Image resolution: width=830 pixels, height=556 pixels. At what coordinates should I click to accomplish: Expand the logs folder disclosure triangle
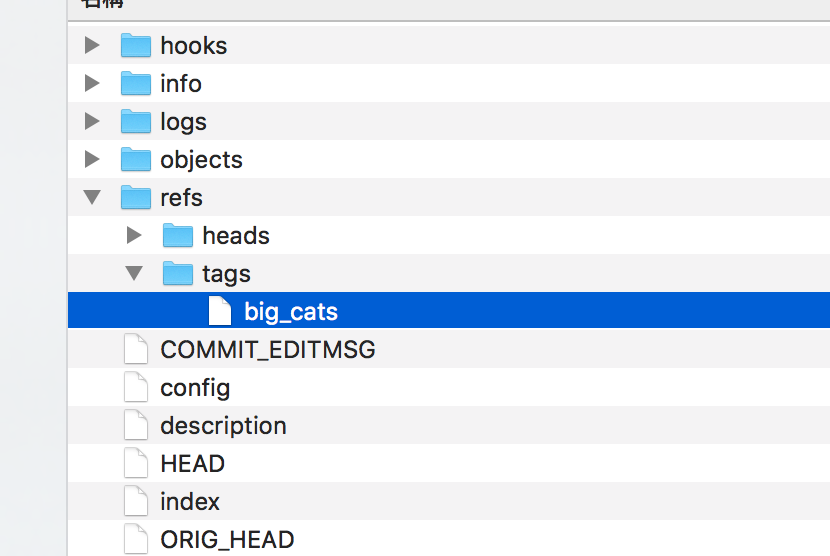tap(93, 121)
